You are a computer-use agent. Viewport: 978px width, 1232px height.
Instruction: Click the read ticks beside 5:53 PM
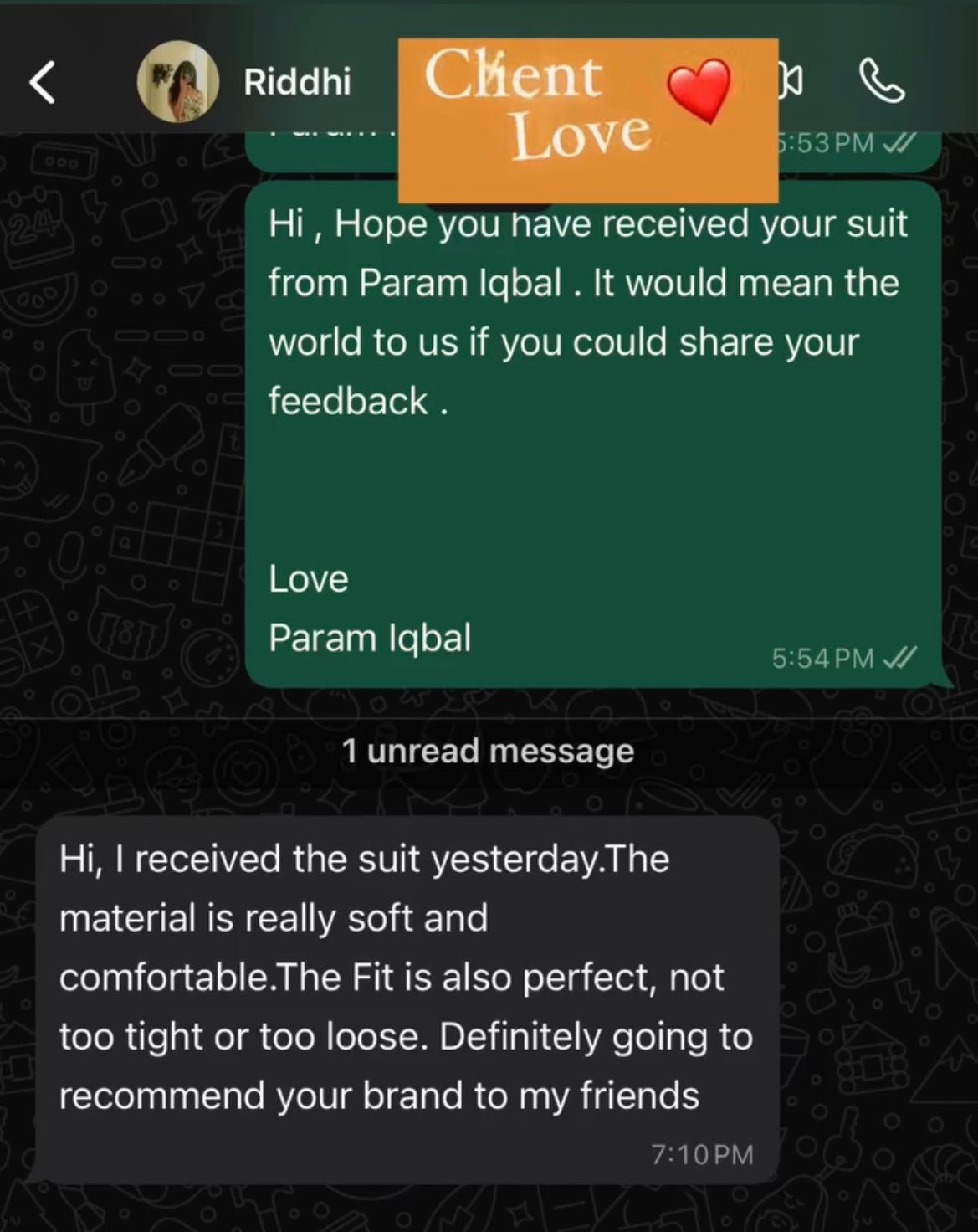[900, 143]
